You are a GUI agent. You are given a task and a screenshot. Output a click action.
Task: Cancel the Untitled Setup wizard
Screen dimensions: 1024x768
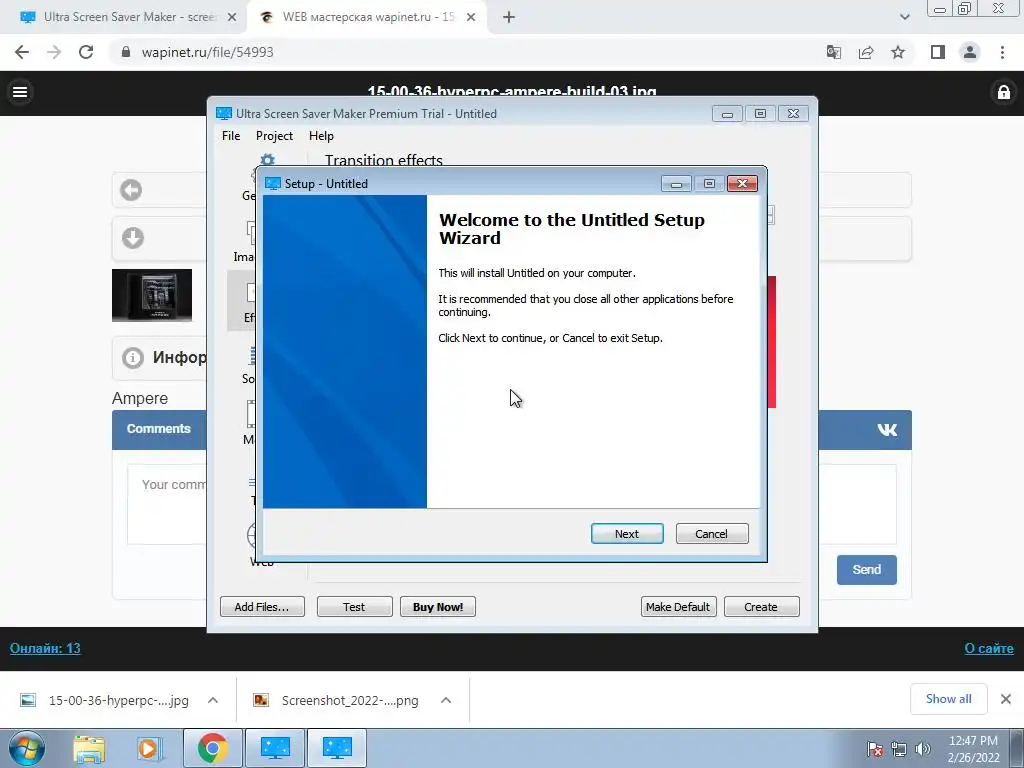coord(712,534)
